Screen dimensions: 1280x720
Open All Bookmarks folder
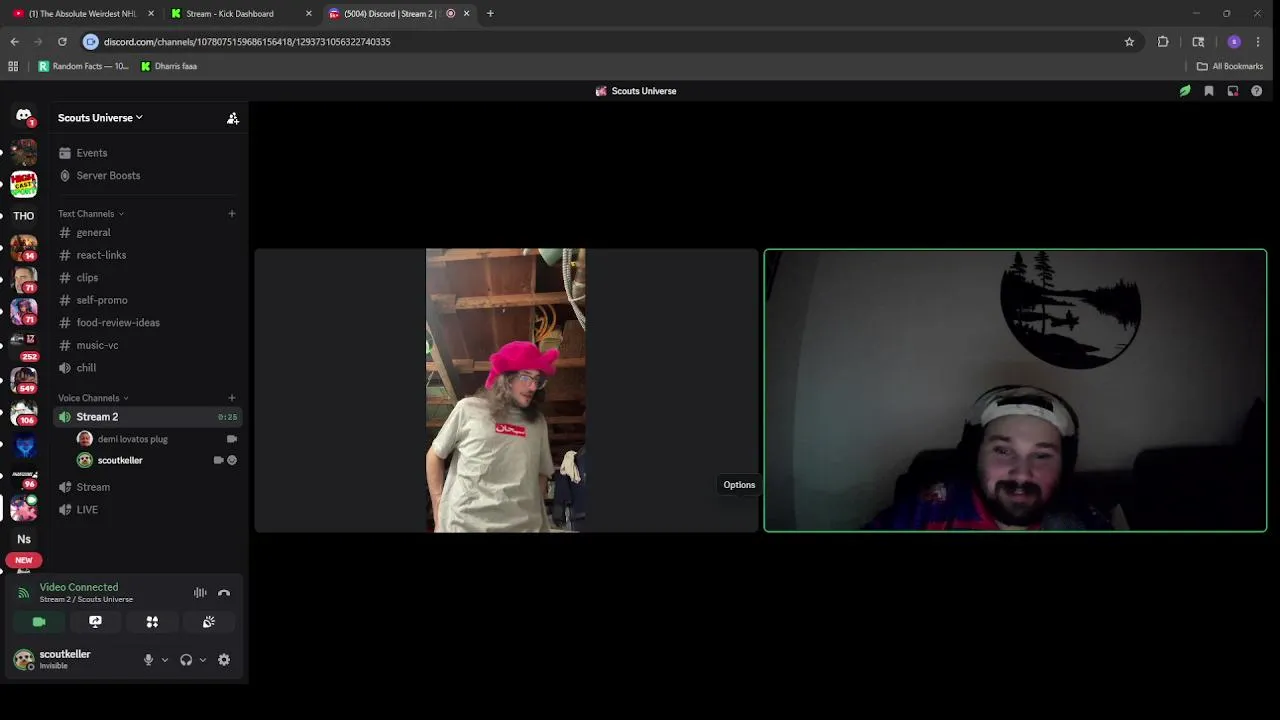coord(1230,66)
